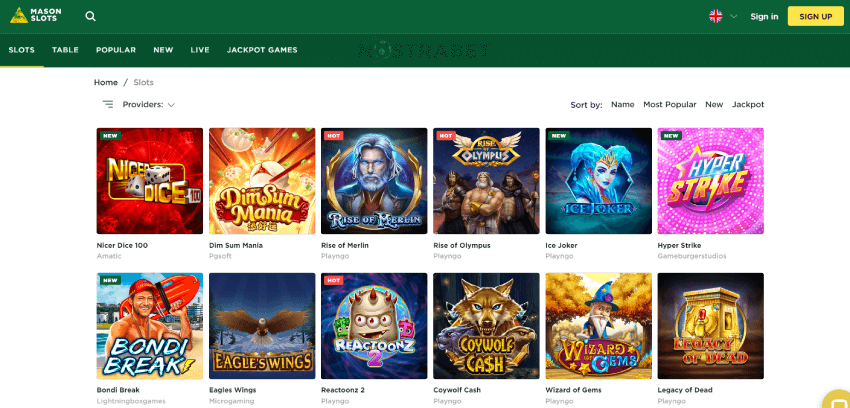
Task: Click the 'Coywolf Cash' title text
Action: [x=457, y=390]
